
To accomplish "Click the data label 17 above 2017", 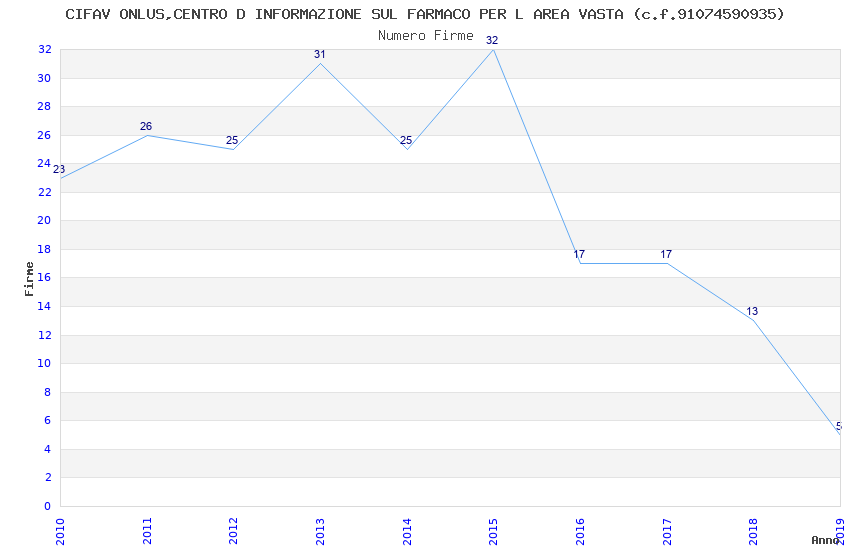I will pos(666,254).
